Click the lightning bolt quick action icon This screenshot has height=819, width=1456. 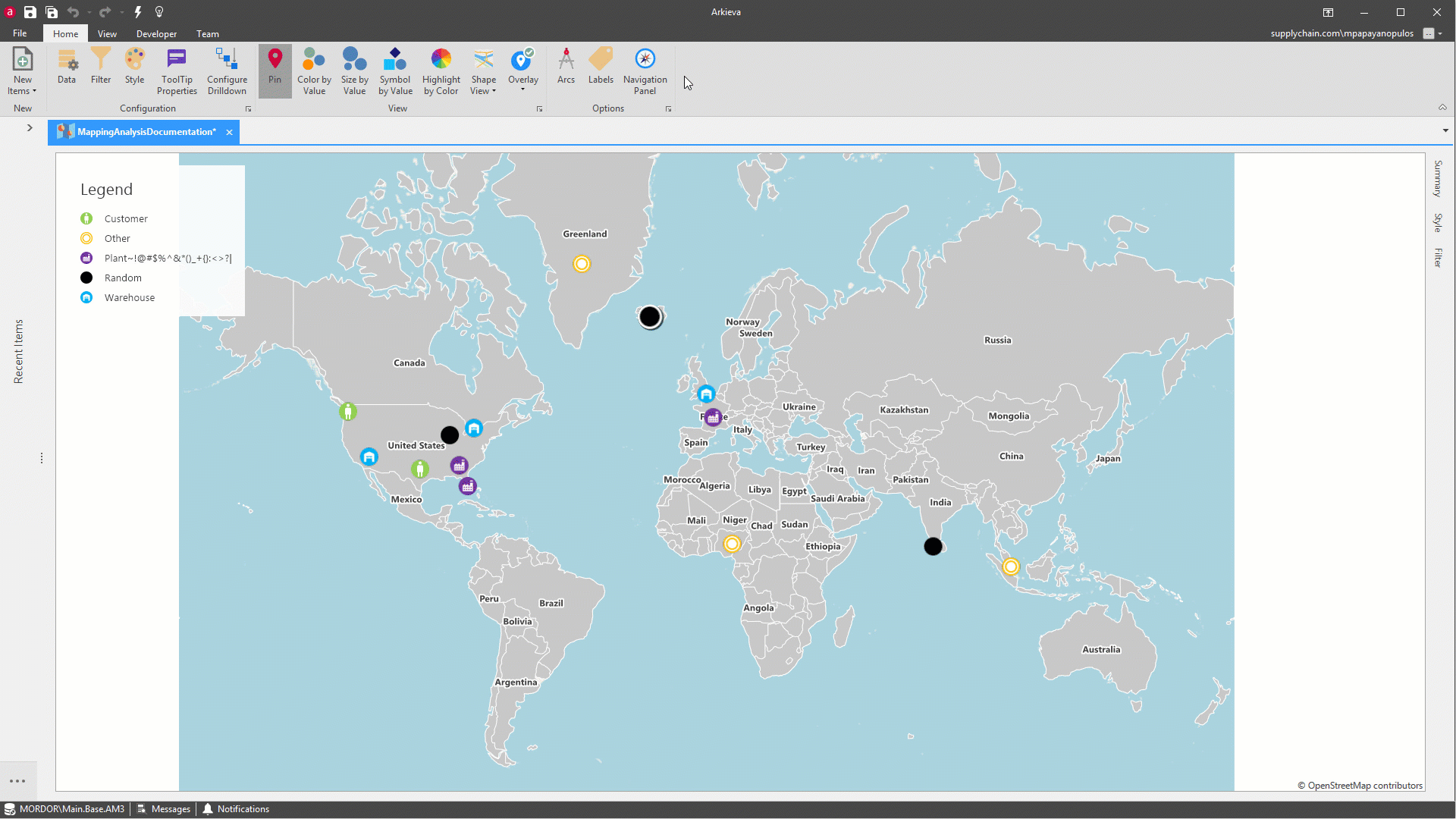[138, 12]
